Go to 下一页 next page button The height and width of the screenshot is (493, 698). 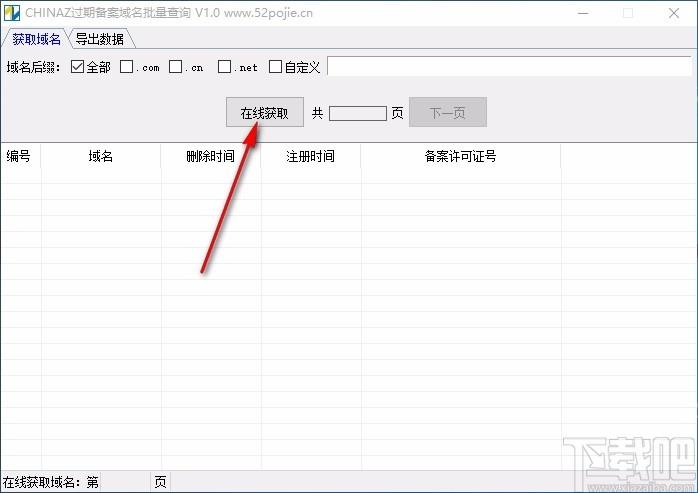pyautogui.click(x=448, y=112)
